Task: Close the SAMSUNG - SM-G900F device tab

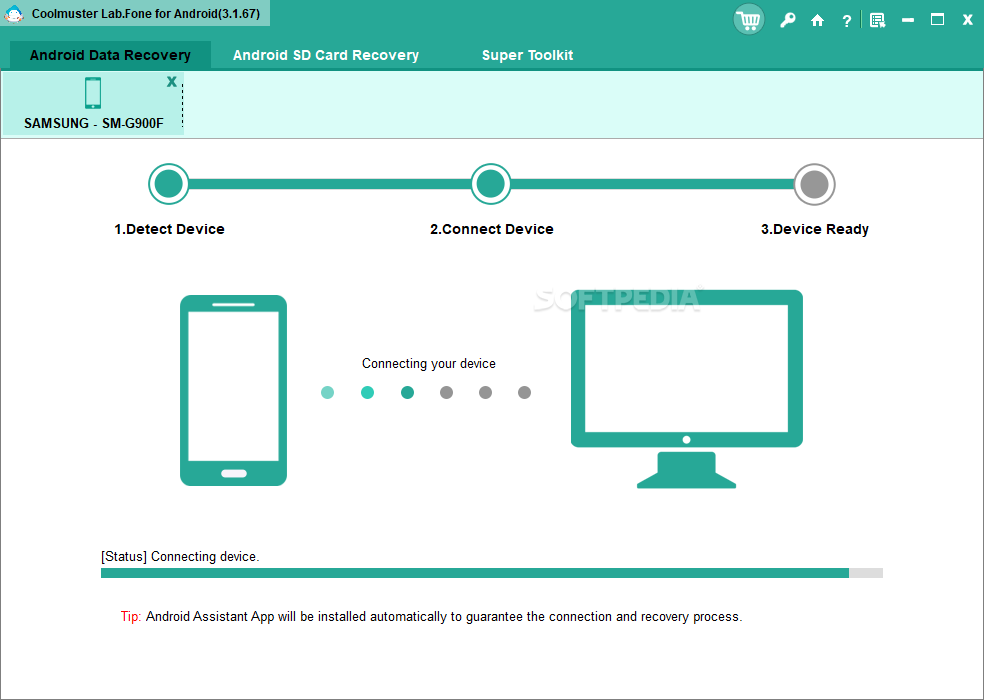Action: pos(171,82)
